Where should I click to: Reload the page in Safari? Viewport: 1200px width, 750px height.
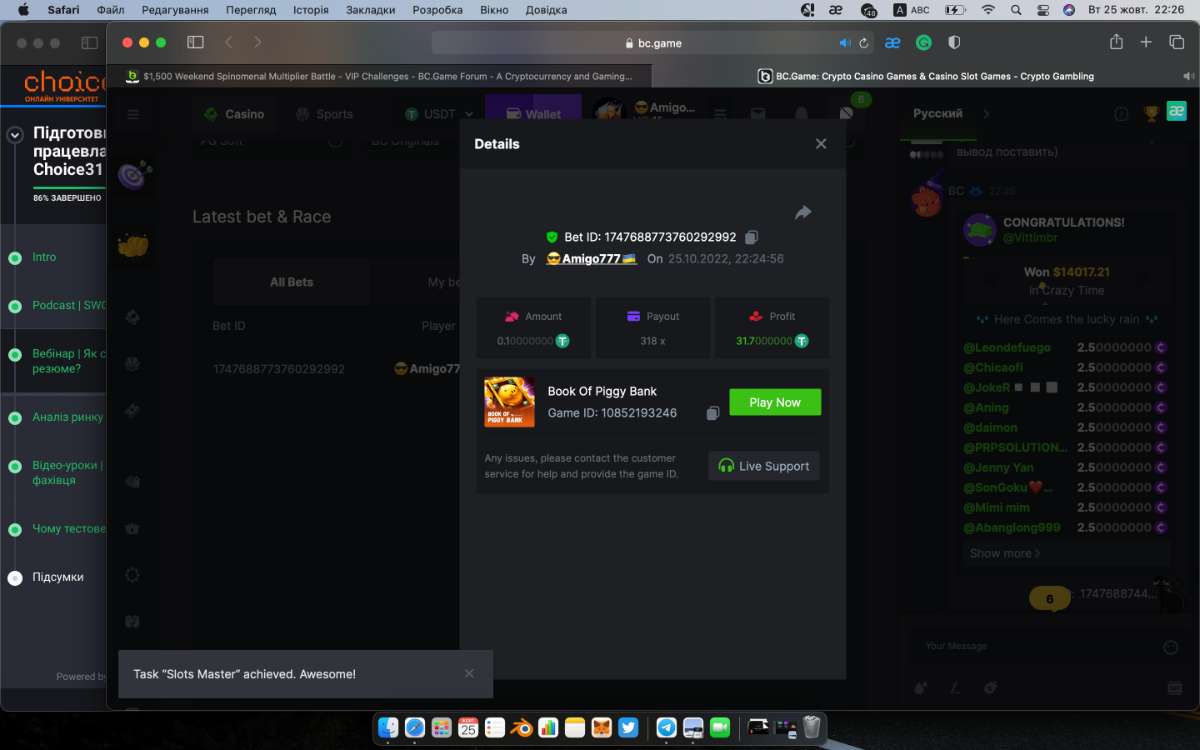tap(865, 43)
